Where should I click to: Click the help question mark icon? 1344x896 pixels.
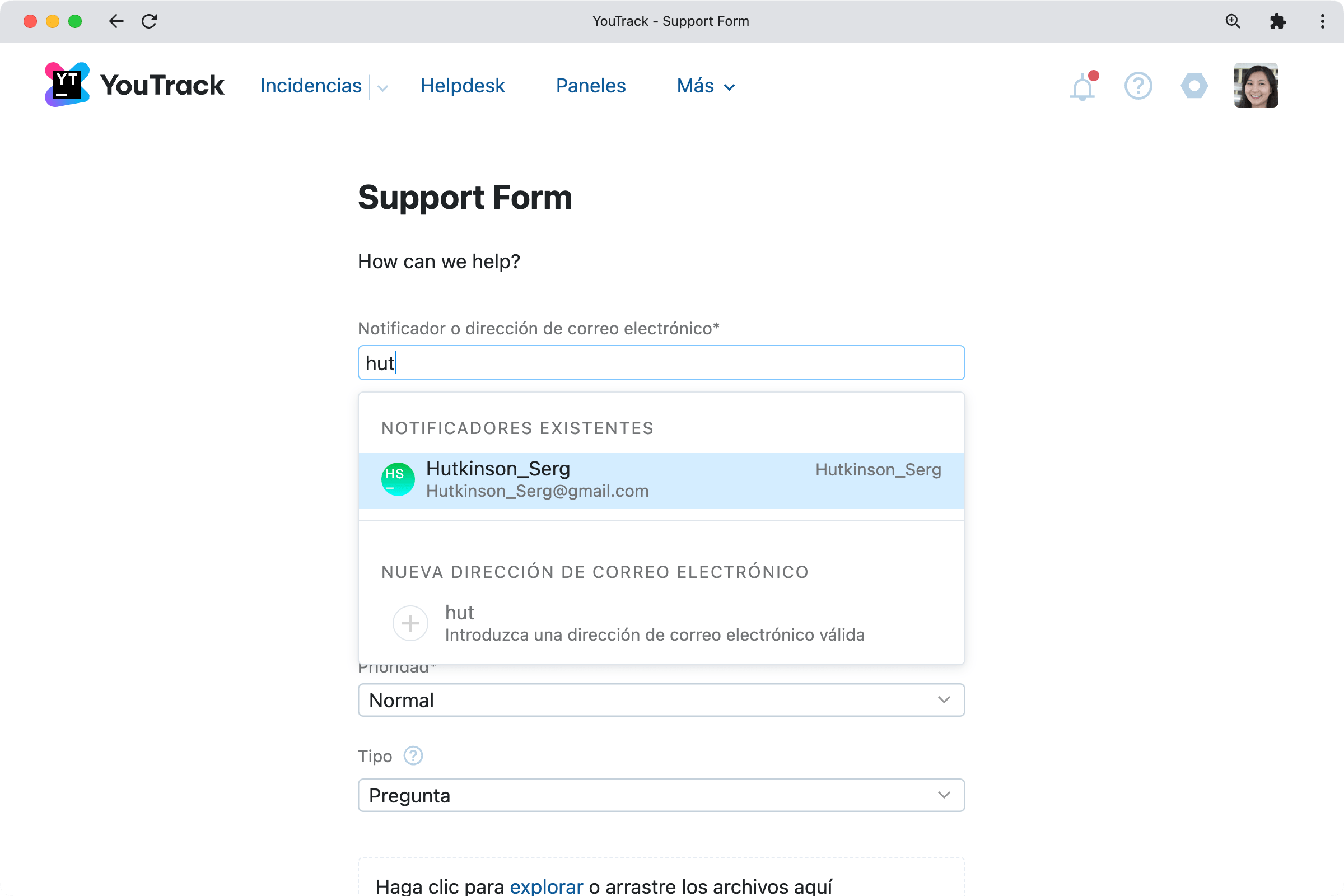(1138, 86)
